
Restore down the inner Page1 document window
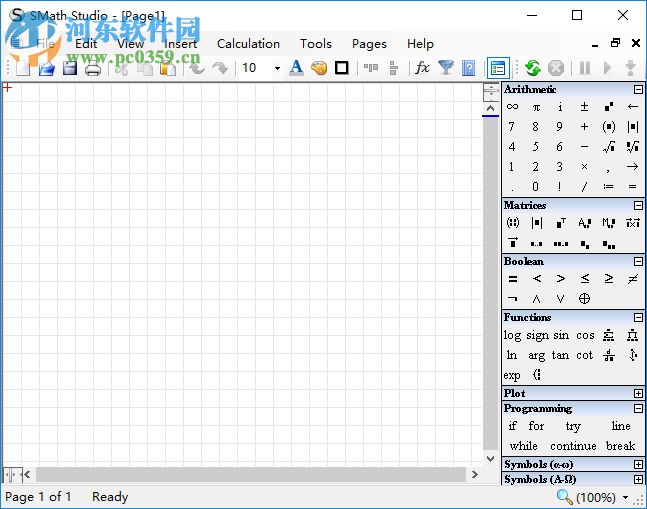tap(615, 43)
